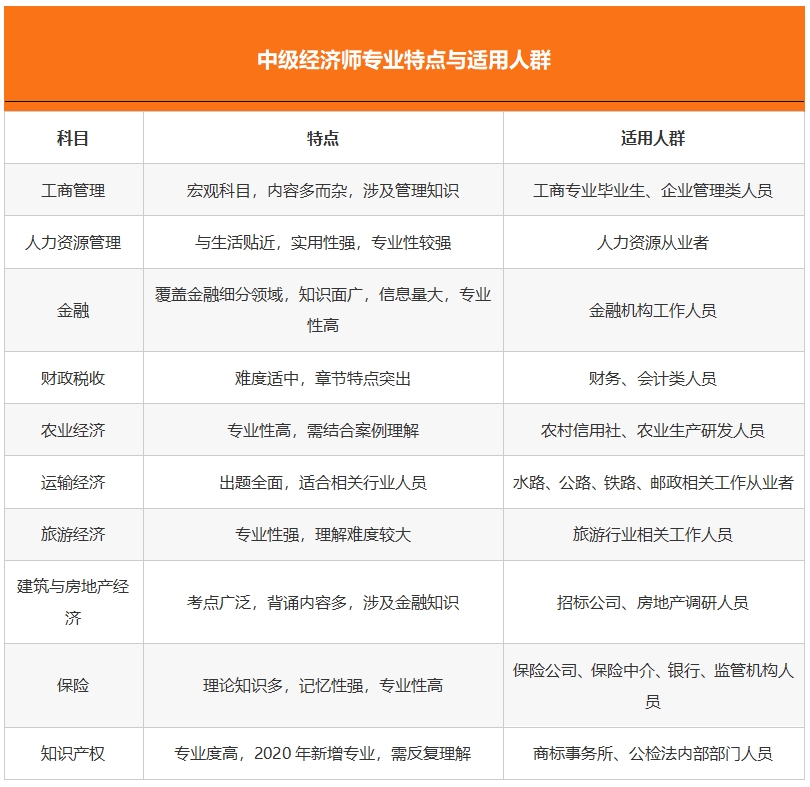Viewport: 810px width, 787px height.
Task: Click 农村信用社、农业生产研发人员 cell
Action: 653,430
